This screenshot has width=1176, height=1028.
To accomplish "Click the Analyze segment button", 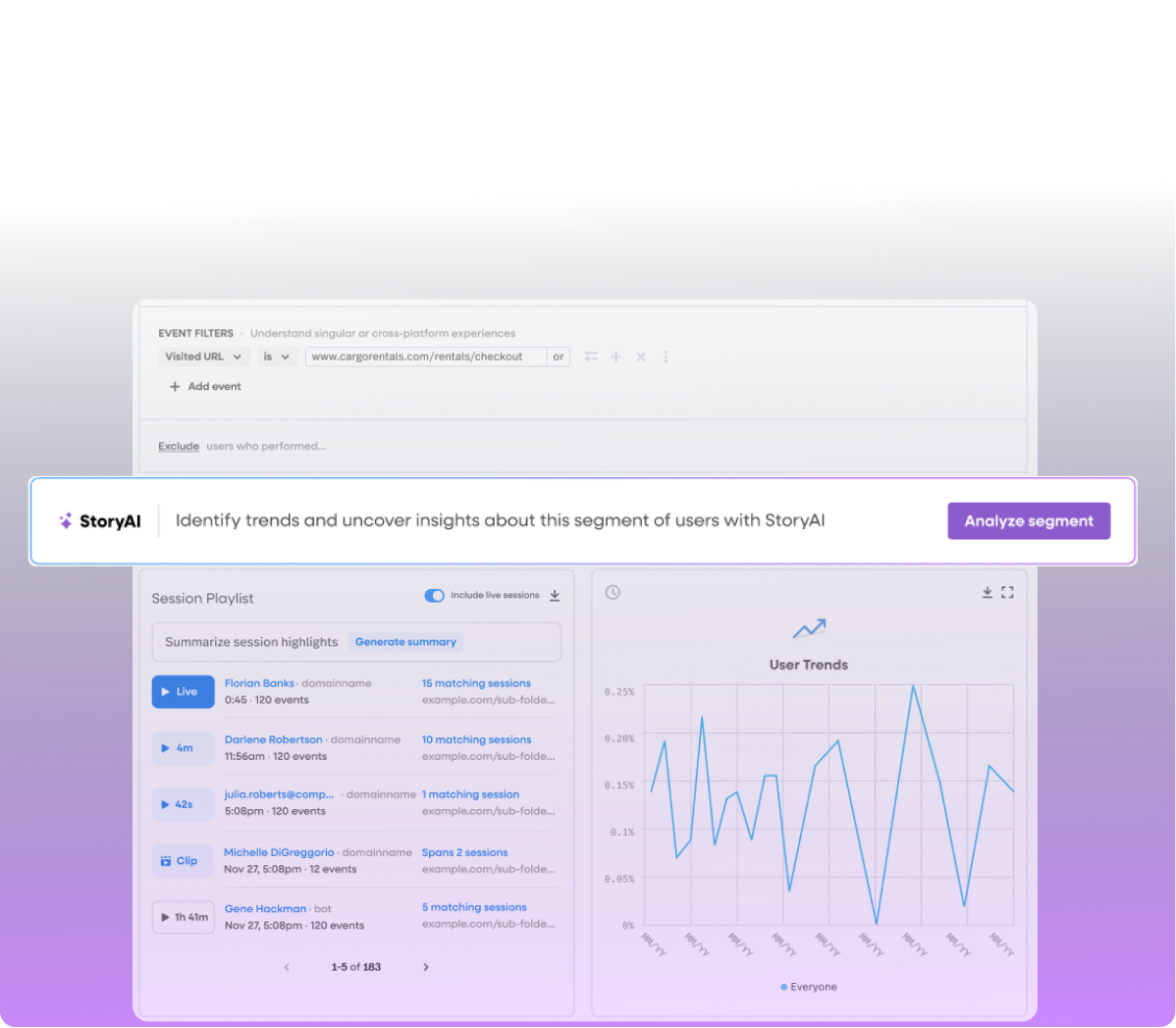I will tap(1028, 520).
